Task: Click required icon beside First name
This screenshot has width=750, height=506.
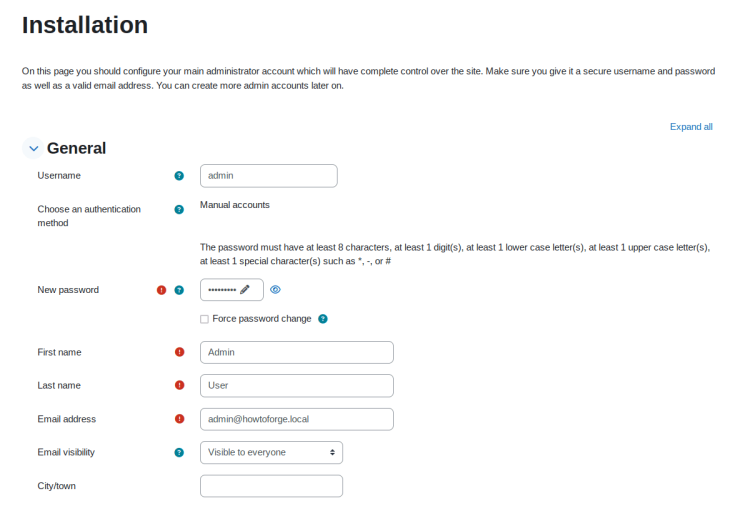Action: tap(179, 352)
